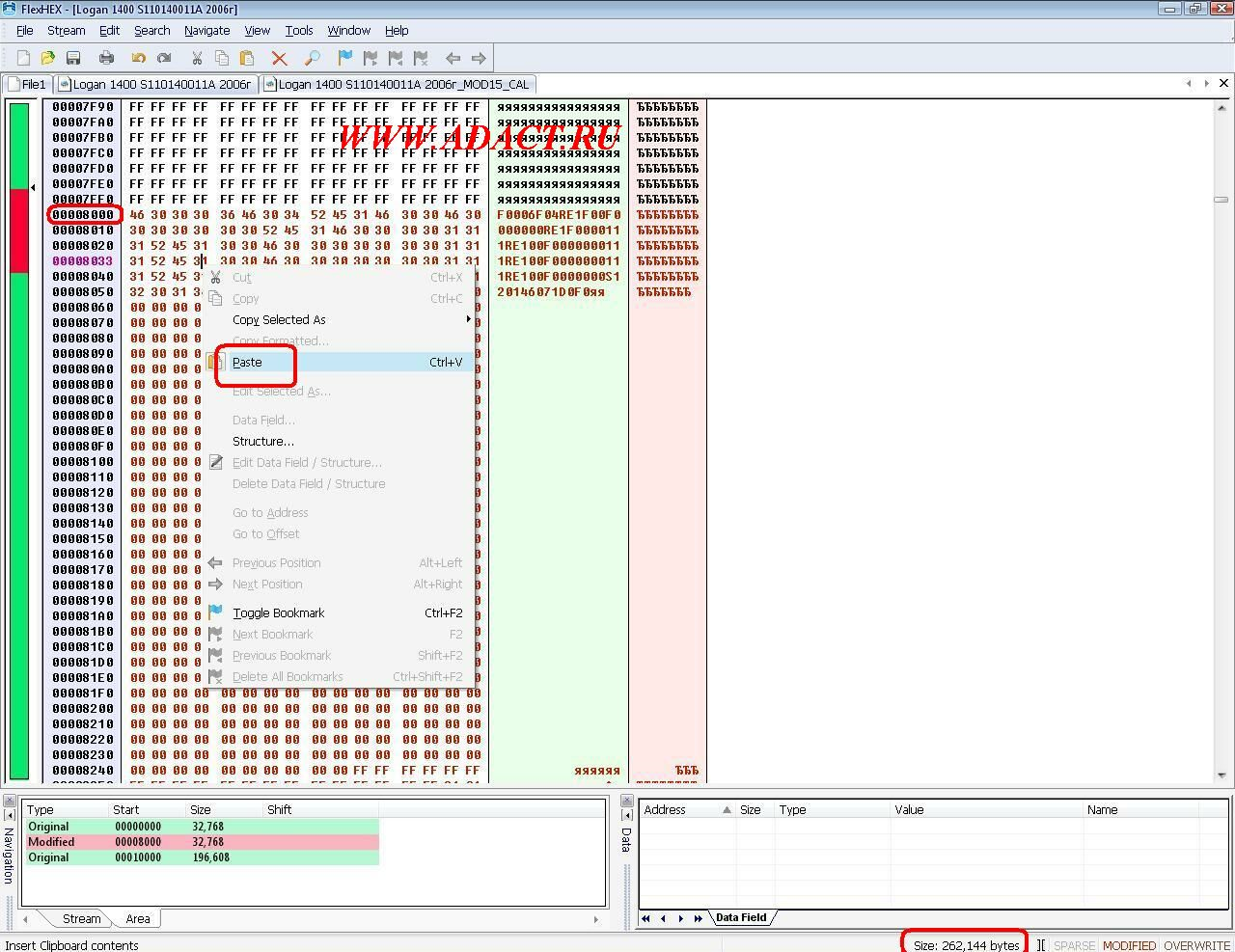1235x952 pixels.
Task: Open the Help menu
Action: 397,30
